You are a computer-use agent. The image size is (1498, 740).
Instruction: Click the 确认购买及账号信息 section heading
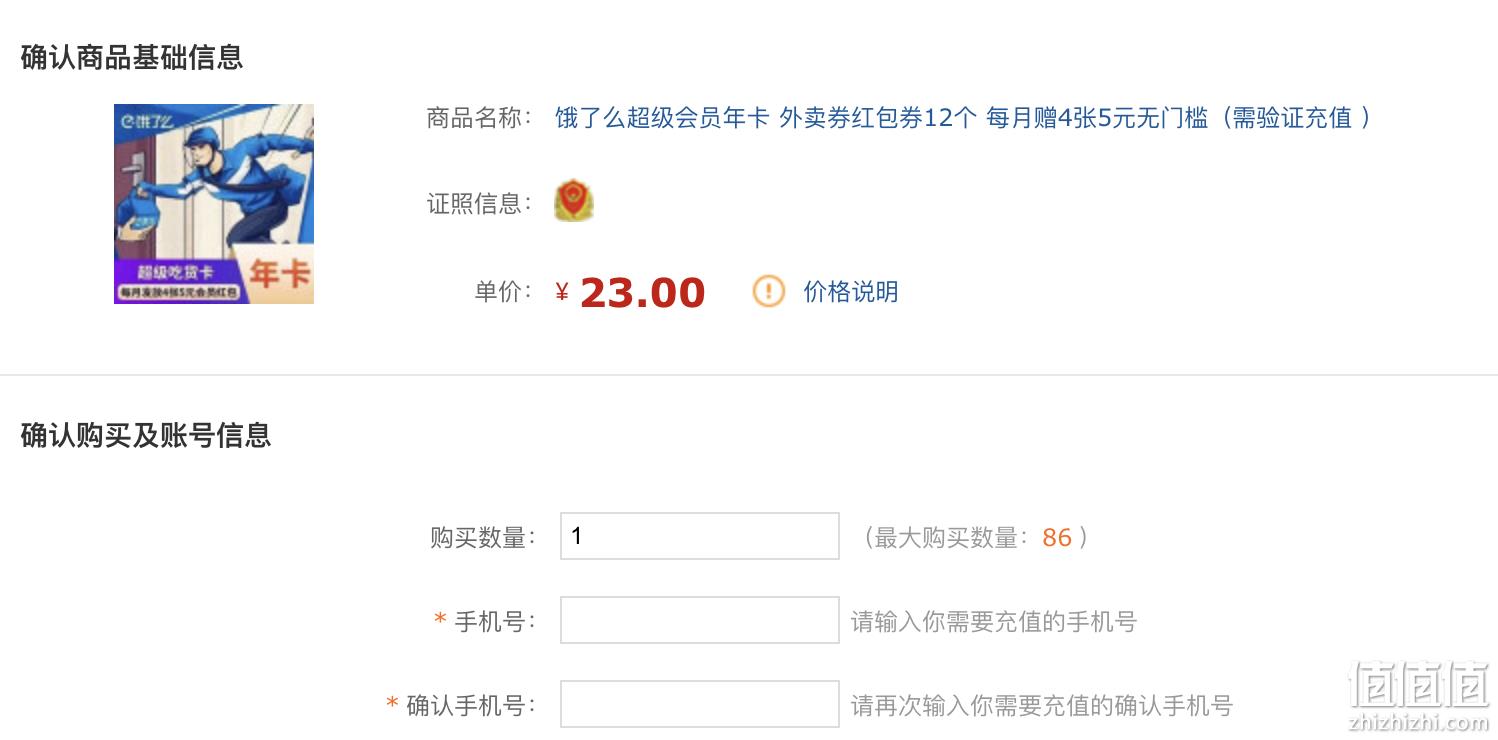coord(146,435)
